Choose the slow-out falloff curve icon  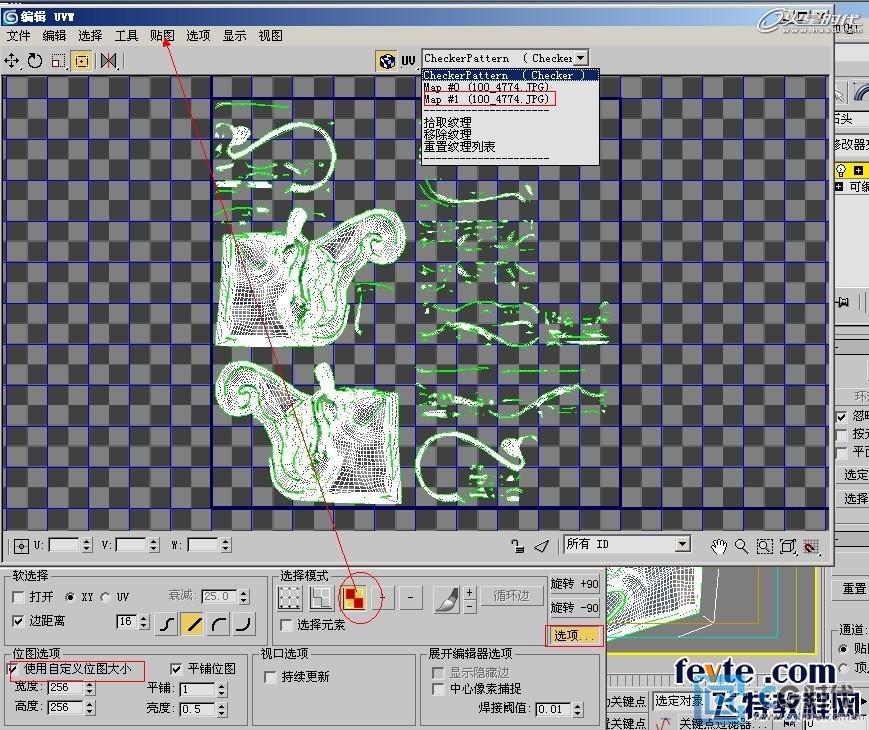[x=218, y=624]
